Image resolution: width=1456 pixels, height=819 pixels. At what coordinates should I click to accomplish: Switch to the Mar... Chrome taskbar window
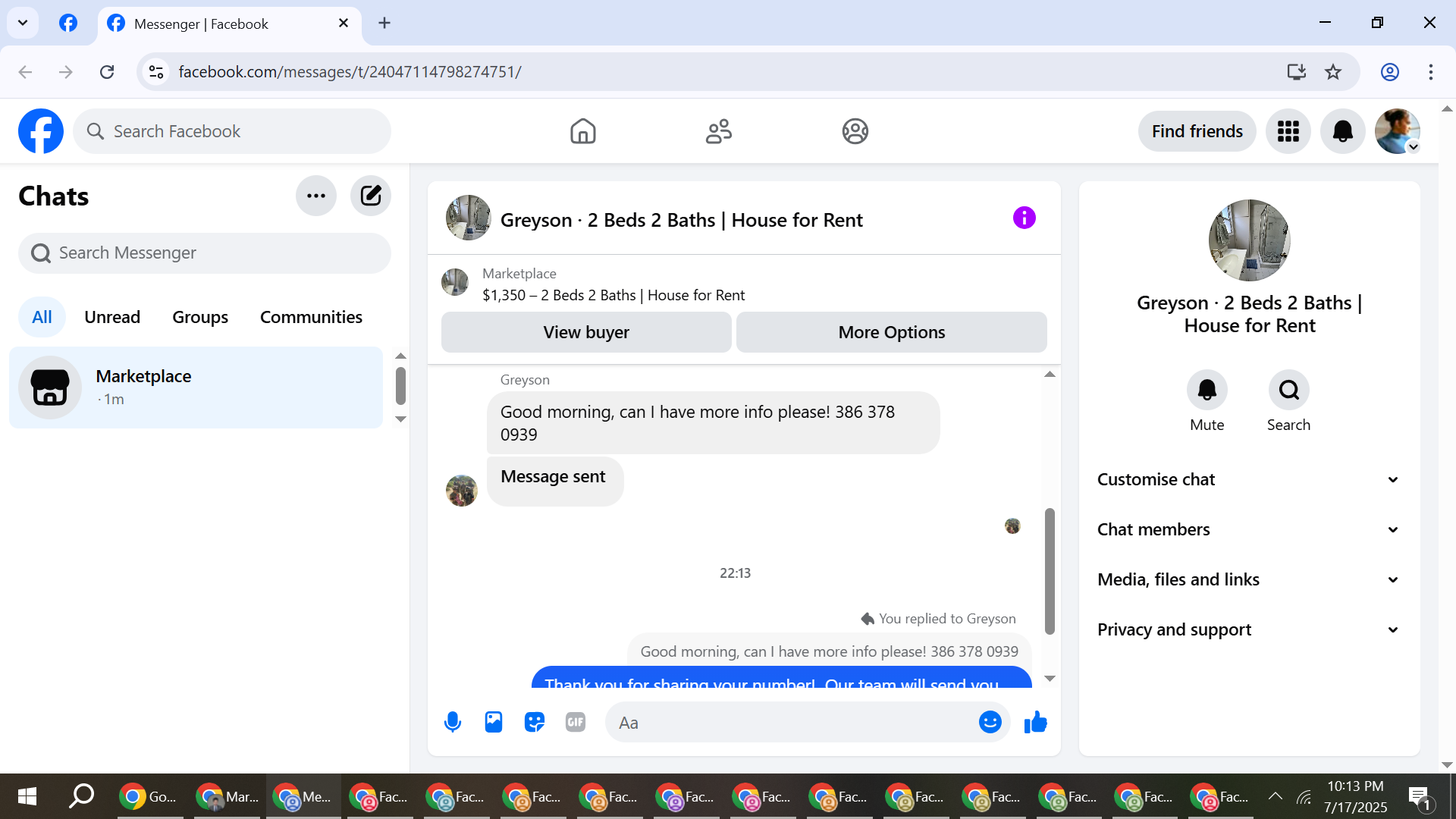point(227,796)
